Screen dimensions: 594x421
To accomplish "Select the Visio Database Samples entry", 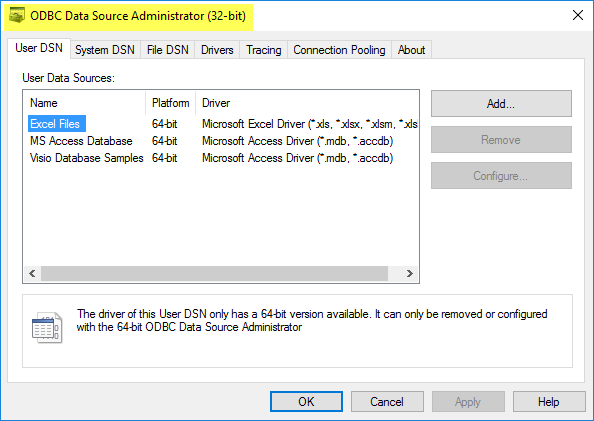I will pyautogui.click(x=87, y=158).
